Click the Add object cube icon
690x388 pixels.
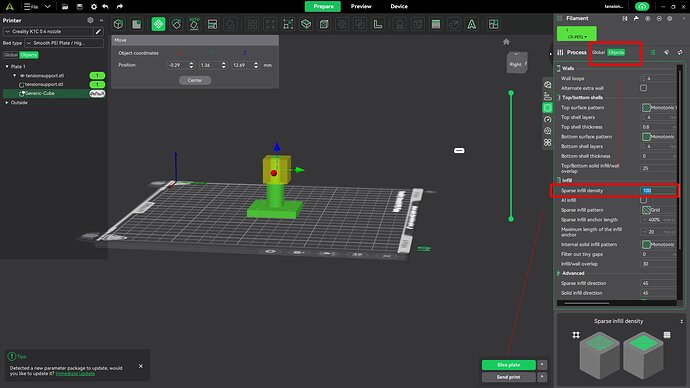coord(118,24)
